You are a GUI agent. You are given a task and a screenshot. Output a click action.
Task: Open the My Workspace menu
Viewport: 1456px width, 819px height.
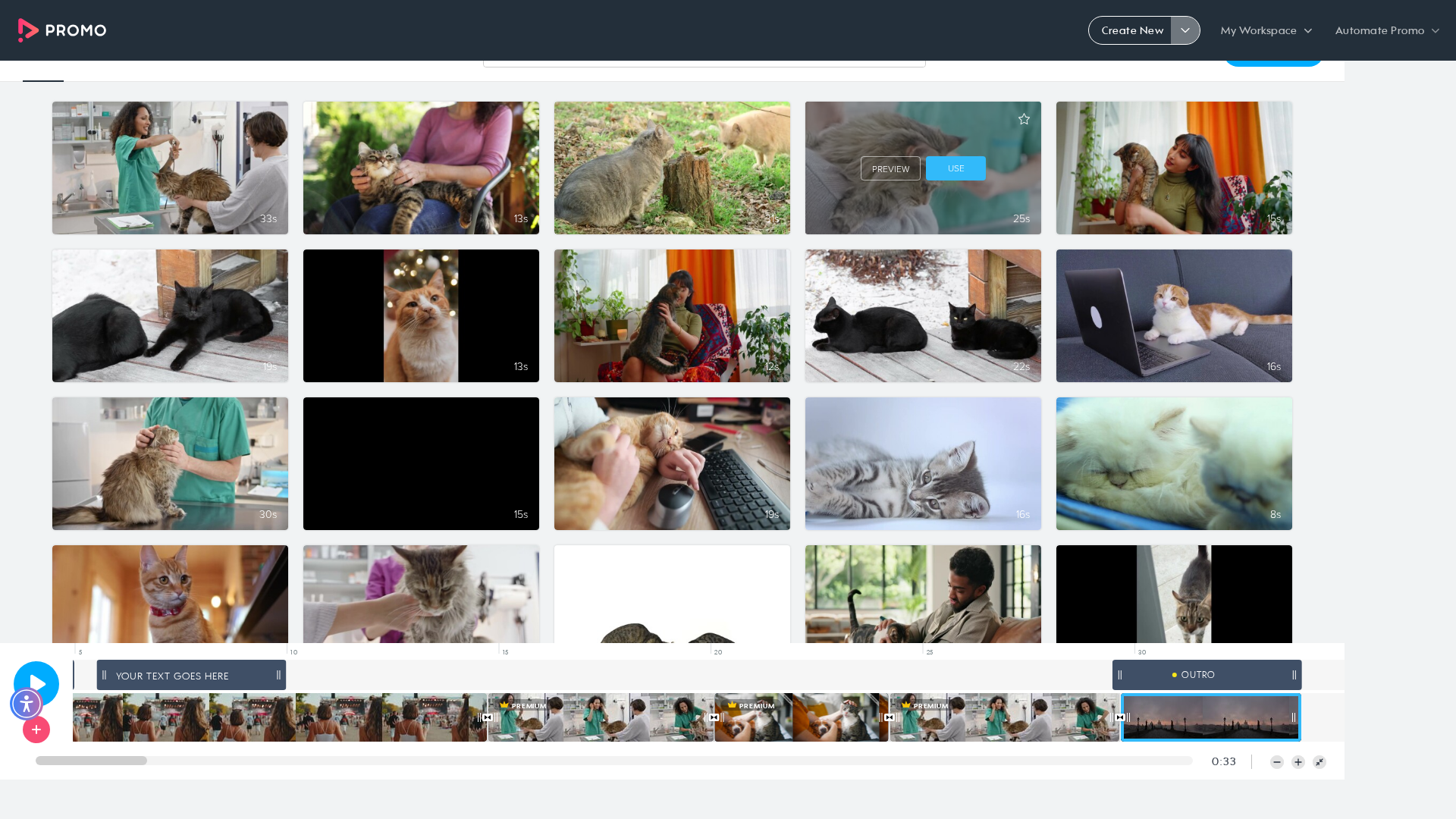point(1266,30)
